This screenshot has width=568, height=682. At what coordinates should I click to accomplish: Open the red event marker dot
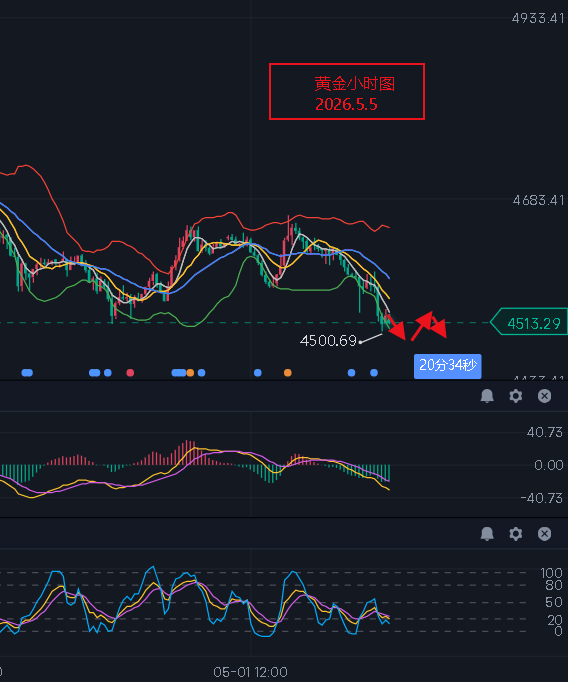(130, 373)
